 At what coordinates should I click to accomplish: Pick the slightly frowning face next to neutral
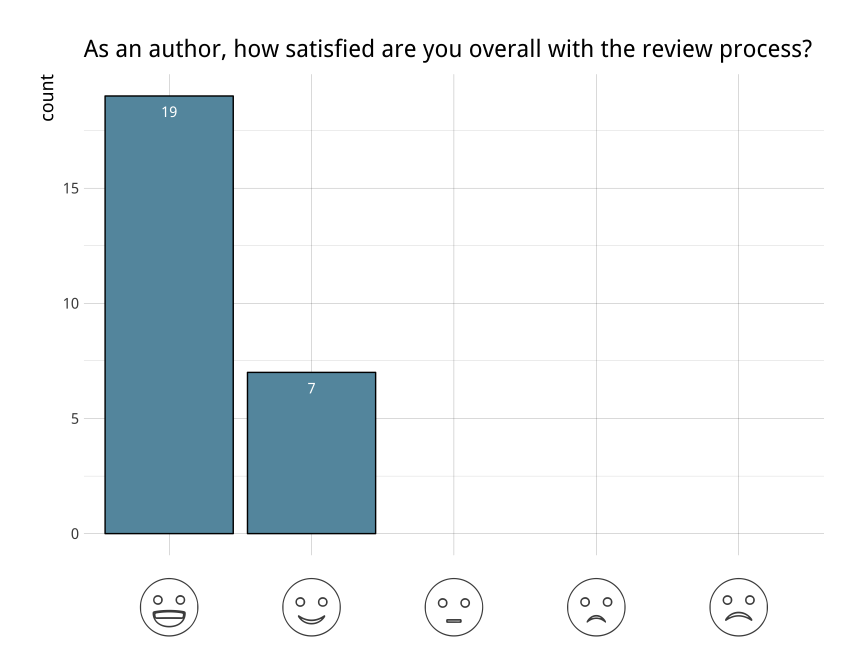click(596, 607)
